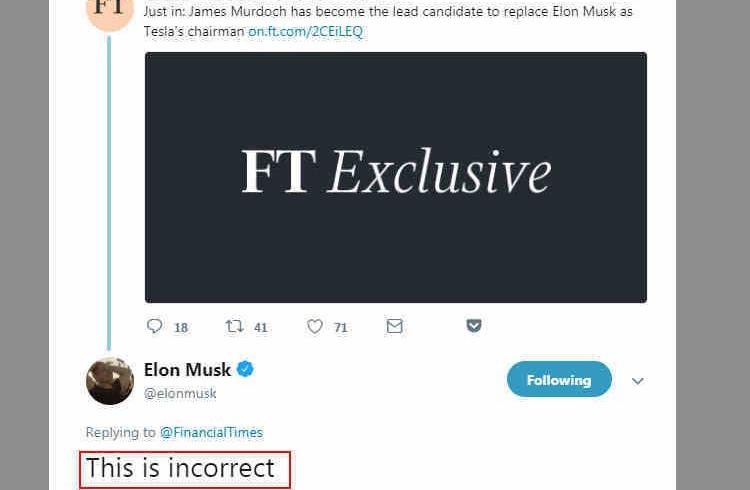Click the Elon Musk display name
The height and width of the screenshot is (490, 750).
point(187,370)
